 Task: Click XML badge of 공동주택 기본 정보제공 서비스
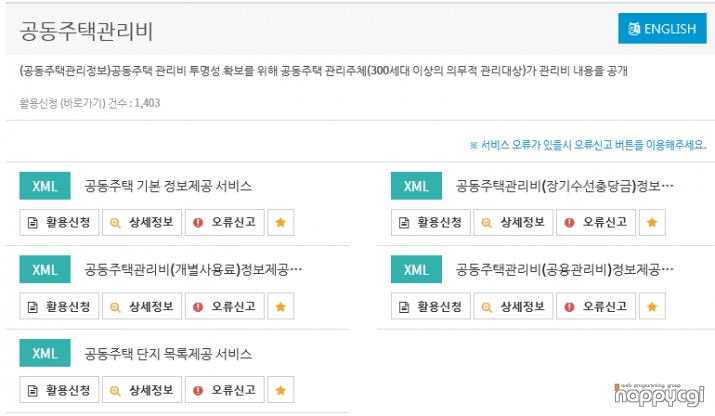(x=45, y=186)
